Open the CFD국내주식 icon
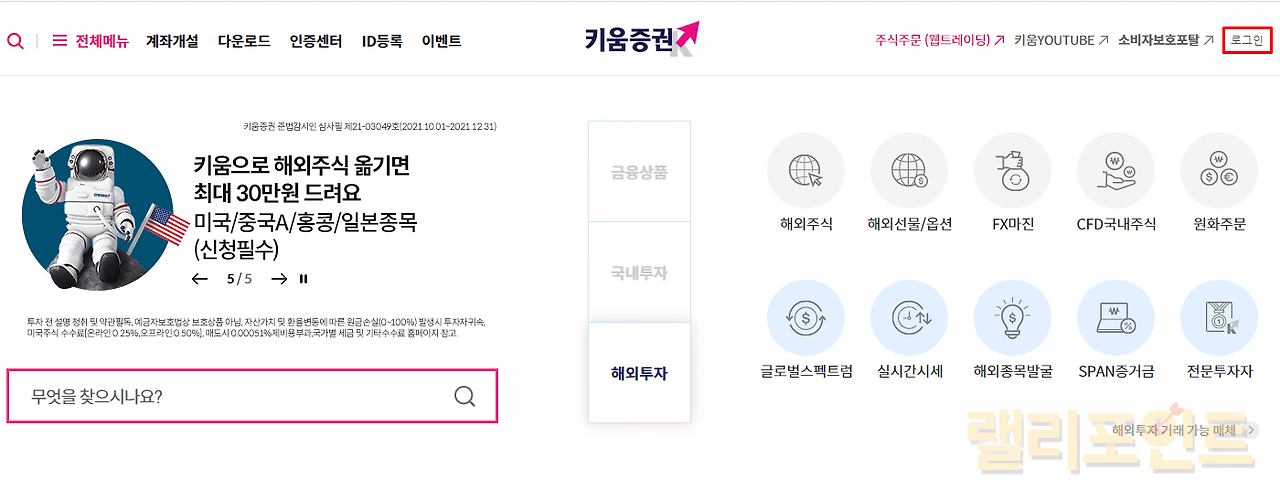Viewport: 1280px width, 501px height. coord(1116,172)
